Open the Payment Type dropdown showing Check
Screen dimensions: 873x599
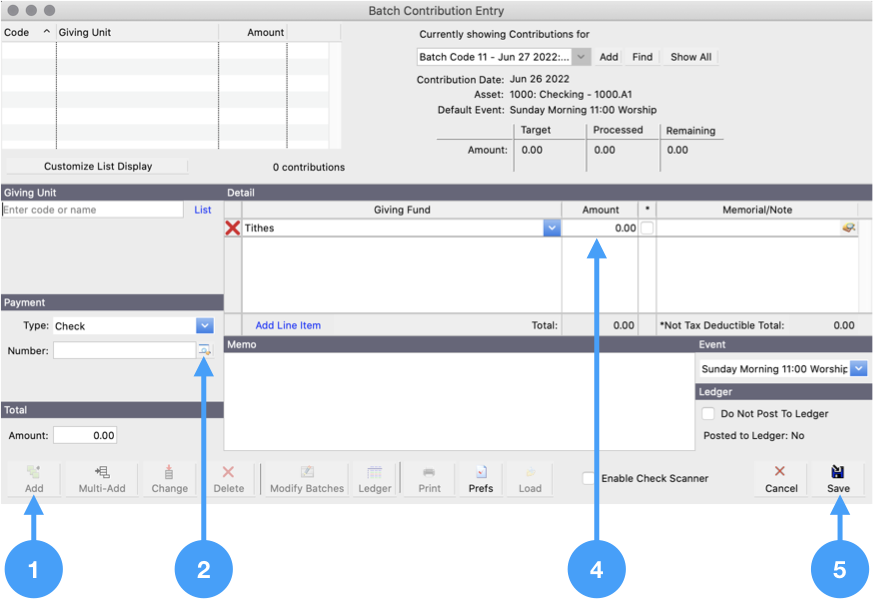click(x=204, y=326)
